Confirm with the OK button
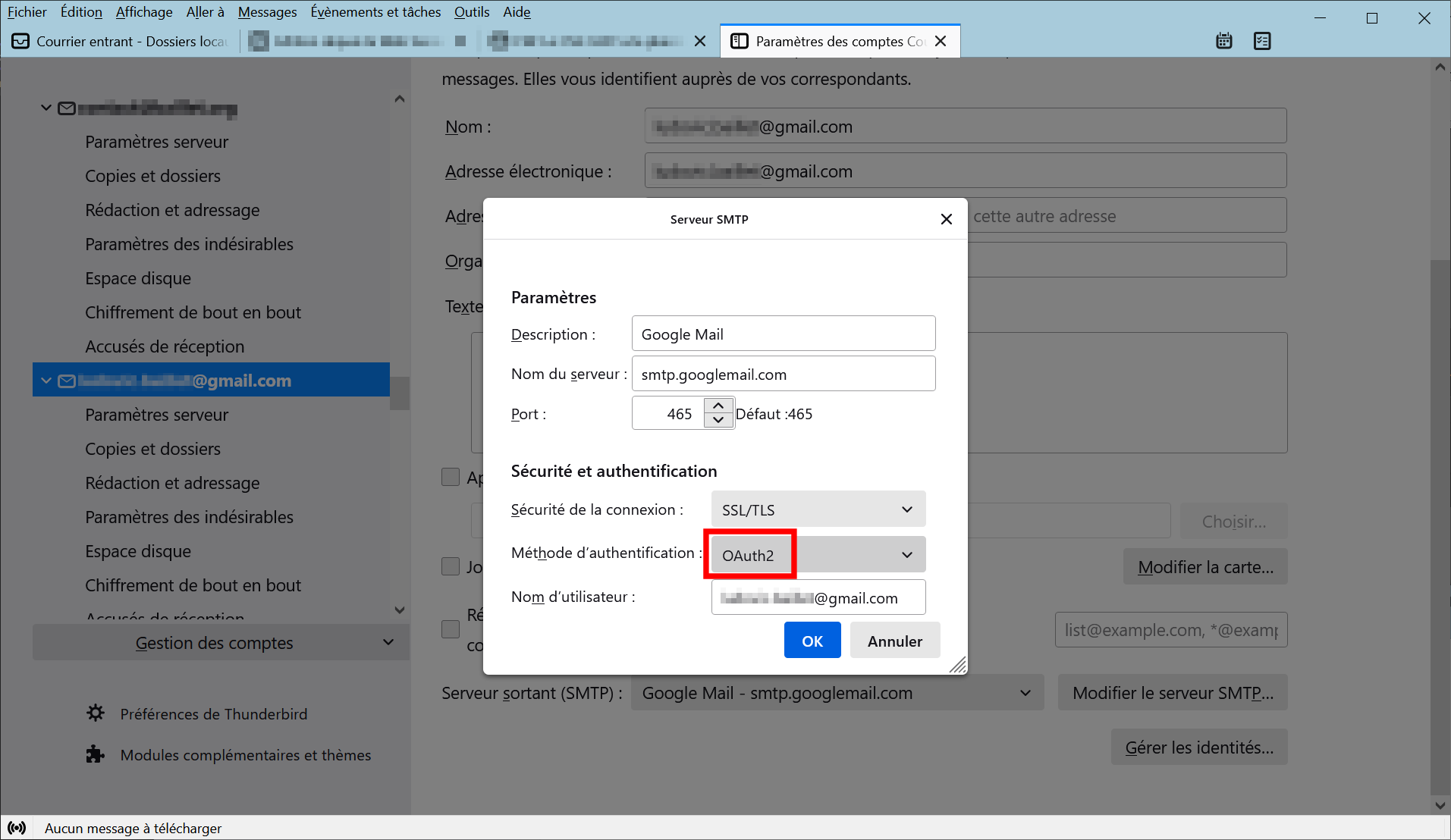 click(812, 640)
